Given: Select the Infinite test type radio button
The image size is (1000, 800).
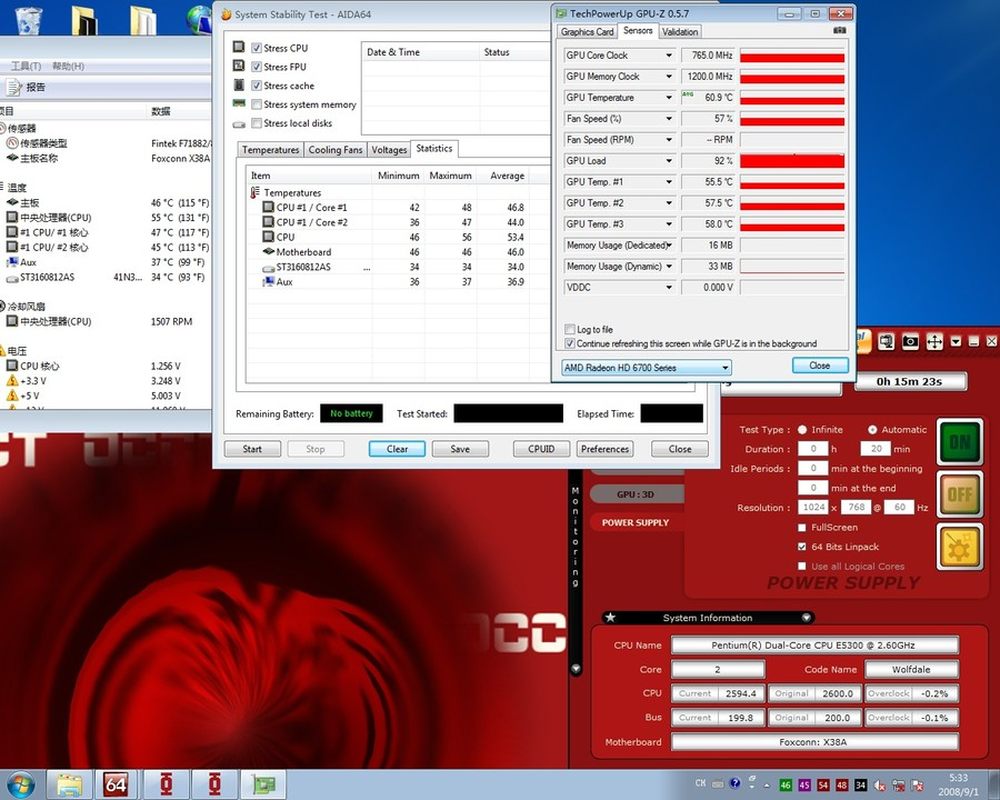Looking at the screenshot, I should [802, 430].
